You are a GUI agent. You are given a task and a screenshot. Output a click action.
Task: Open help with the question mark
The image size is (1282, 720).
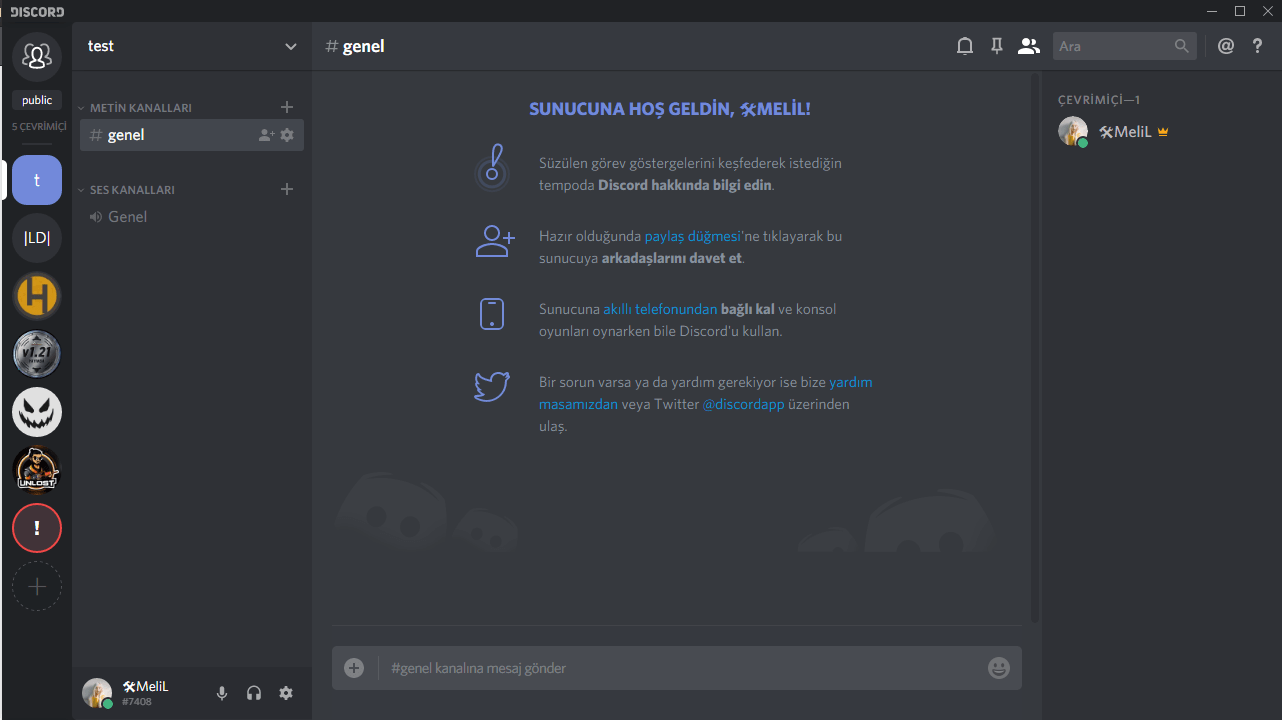[x=1258, y=46]
